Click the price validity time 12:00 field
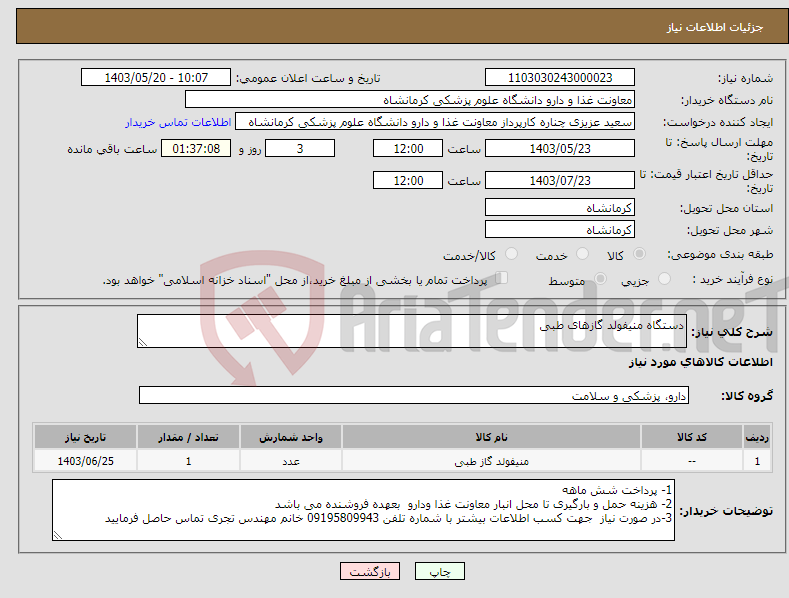Screen dimensions: 789x598 [408, 180]
